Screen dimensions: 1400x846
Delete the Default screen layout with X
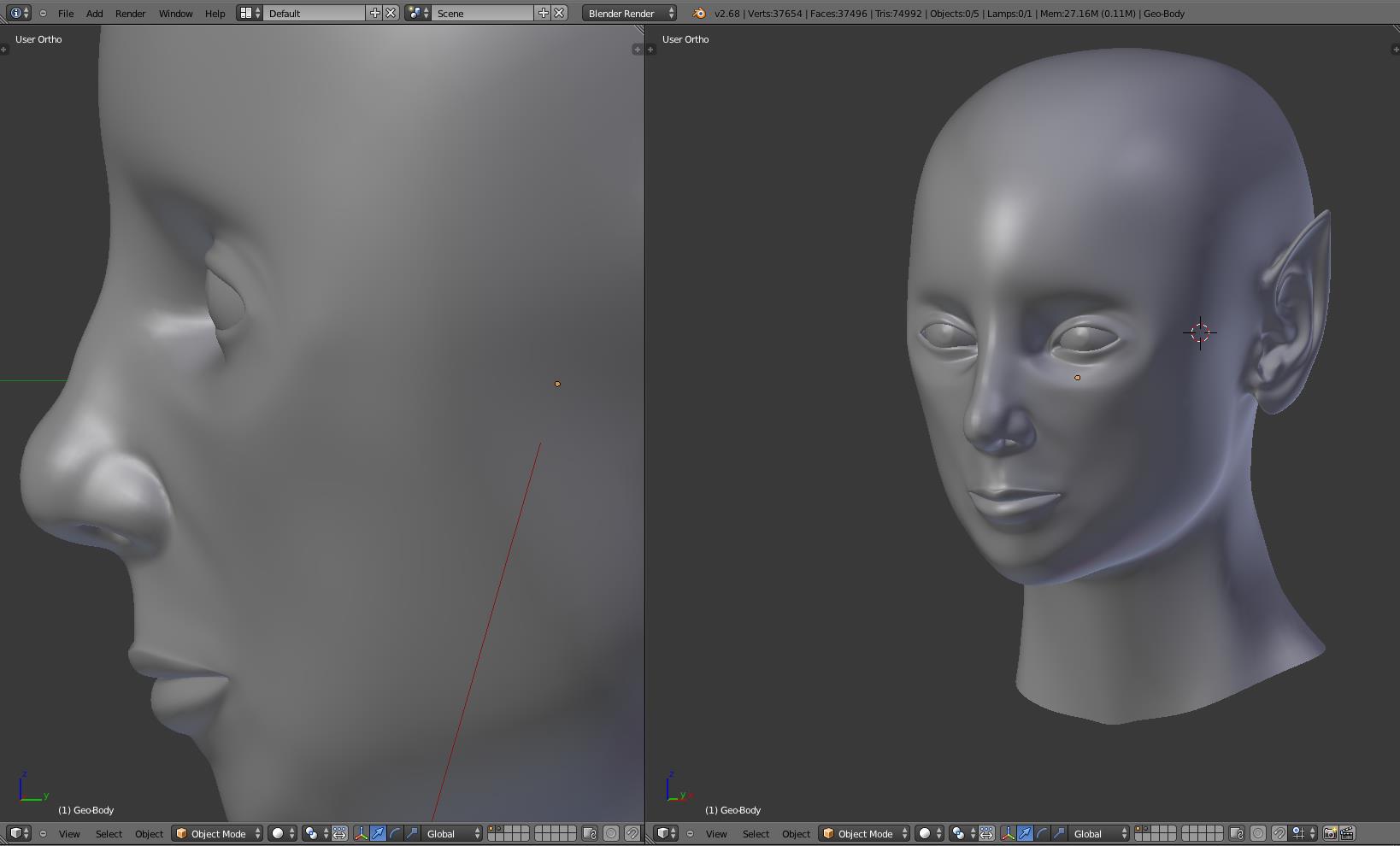pos(391,13)
